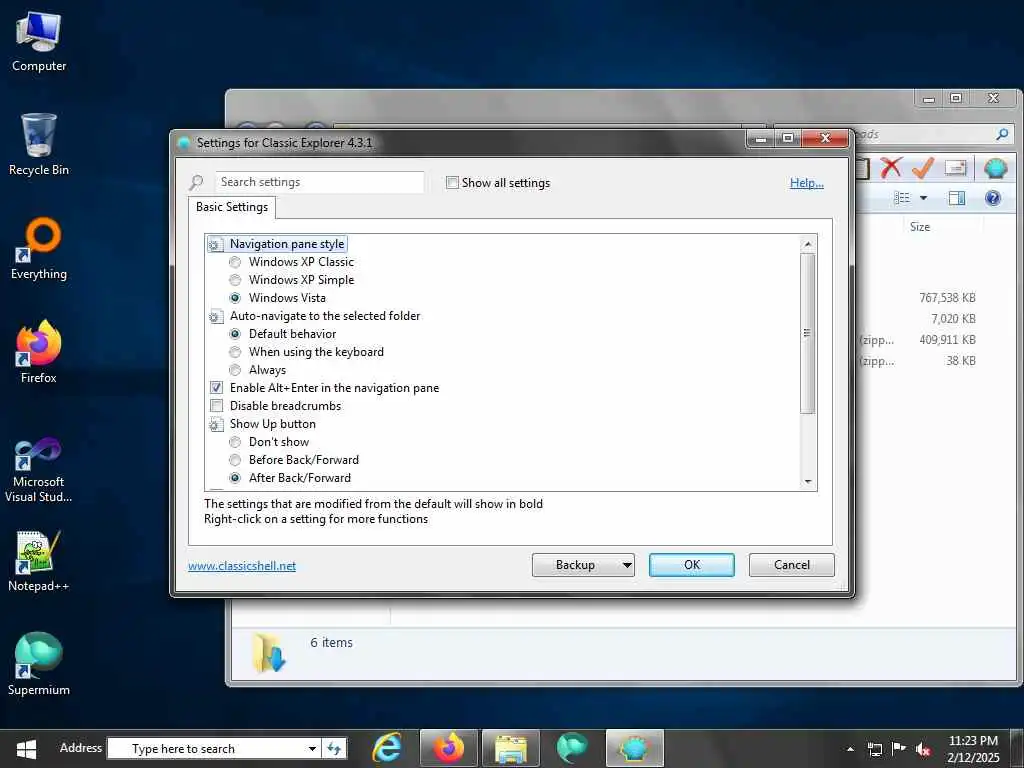Select Don't show for the Up button
Screen dimensions: 1024x768
click(x=235, y=442)
